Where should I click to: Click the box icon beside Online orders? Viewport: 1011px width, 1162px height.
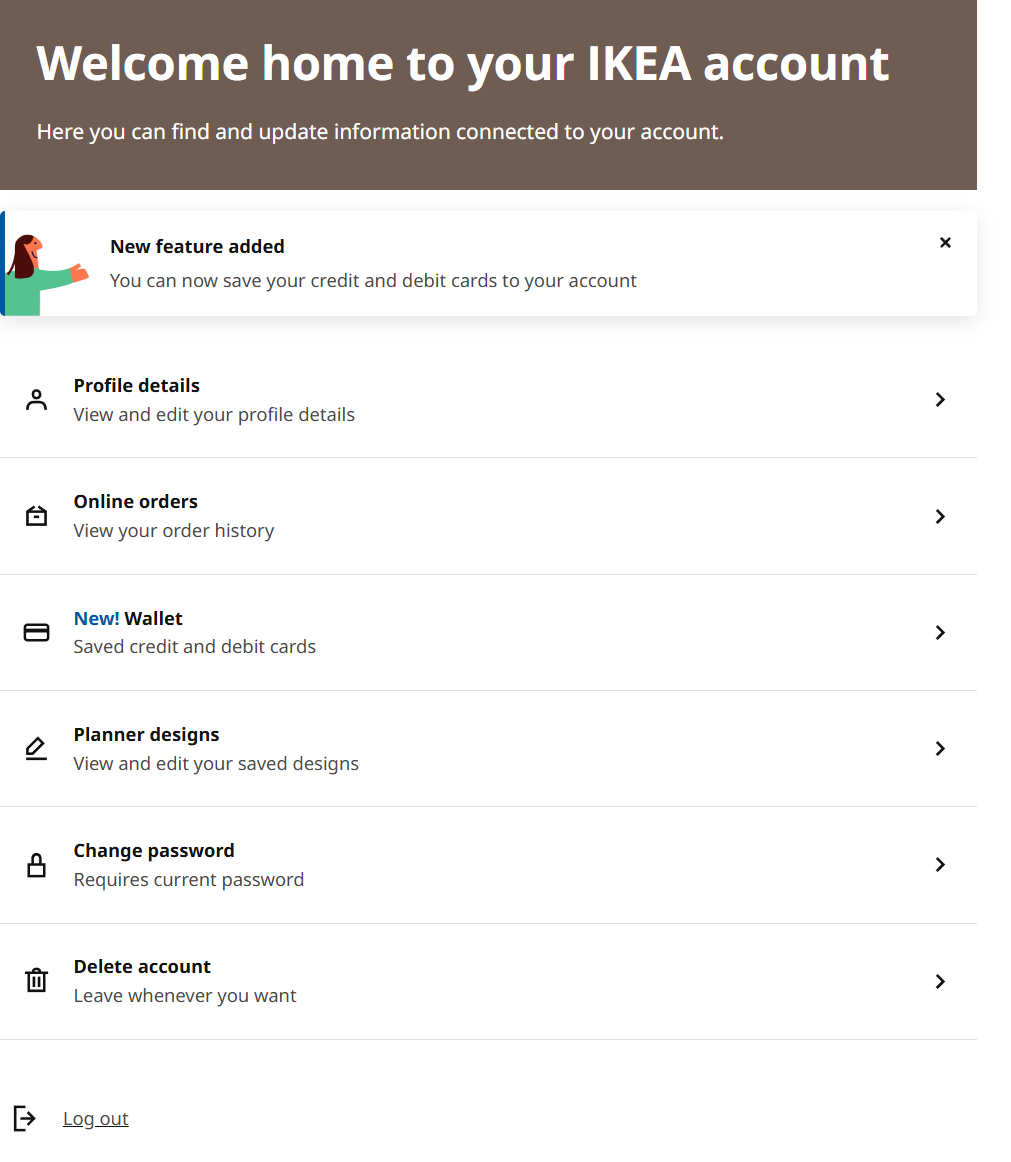tap(36, 516)
